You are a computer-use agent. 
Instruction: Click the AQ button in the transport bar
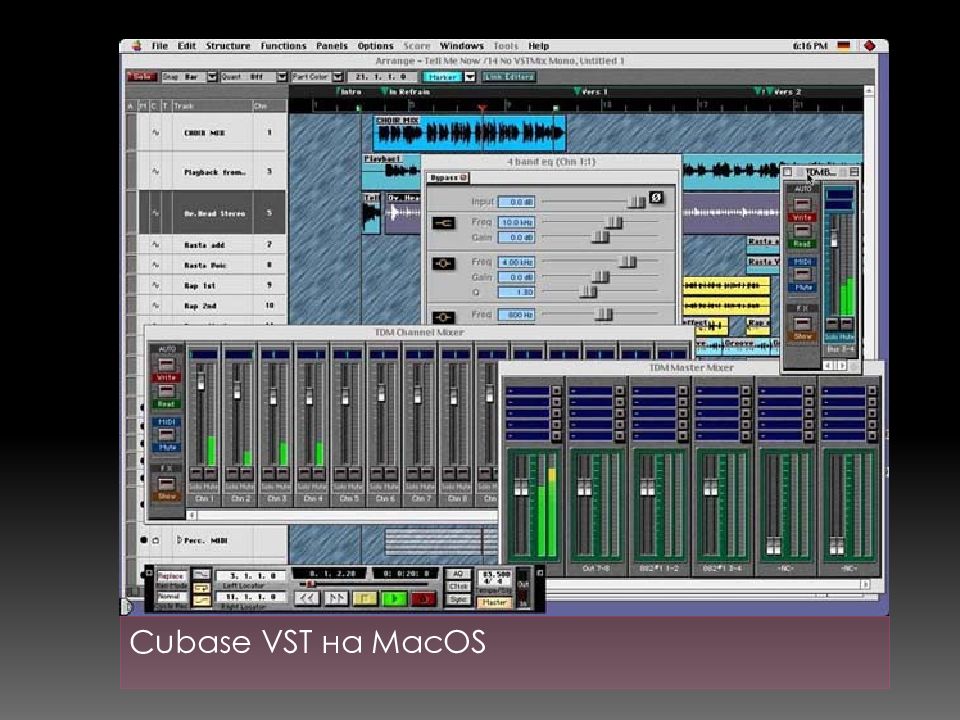point(458,574)
